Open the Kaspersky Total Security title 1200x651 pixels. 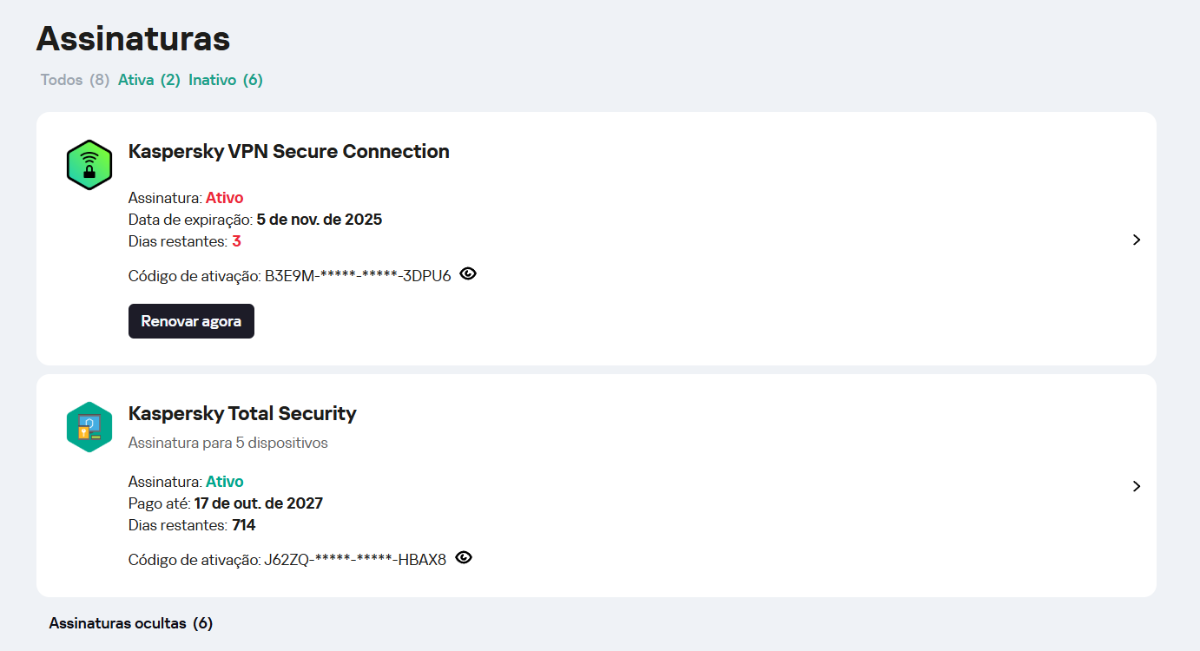tap(242, 414)
